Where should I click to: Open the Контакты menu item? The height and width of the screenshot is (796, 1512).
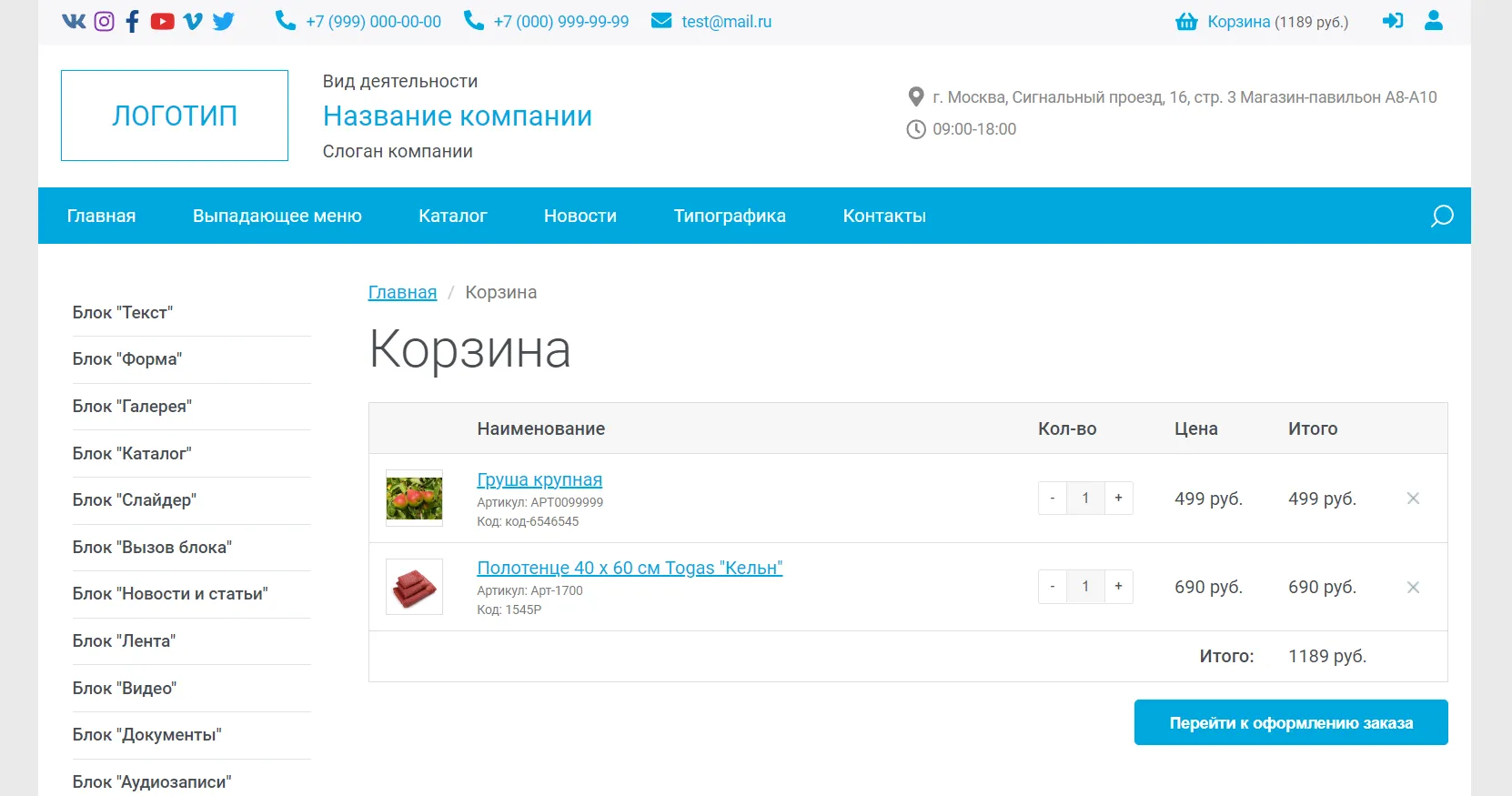(884, 216)
